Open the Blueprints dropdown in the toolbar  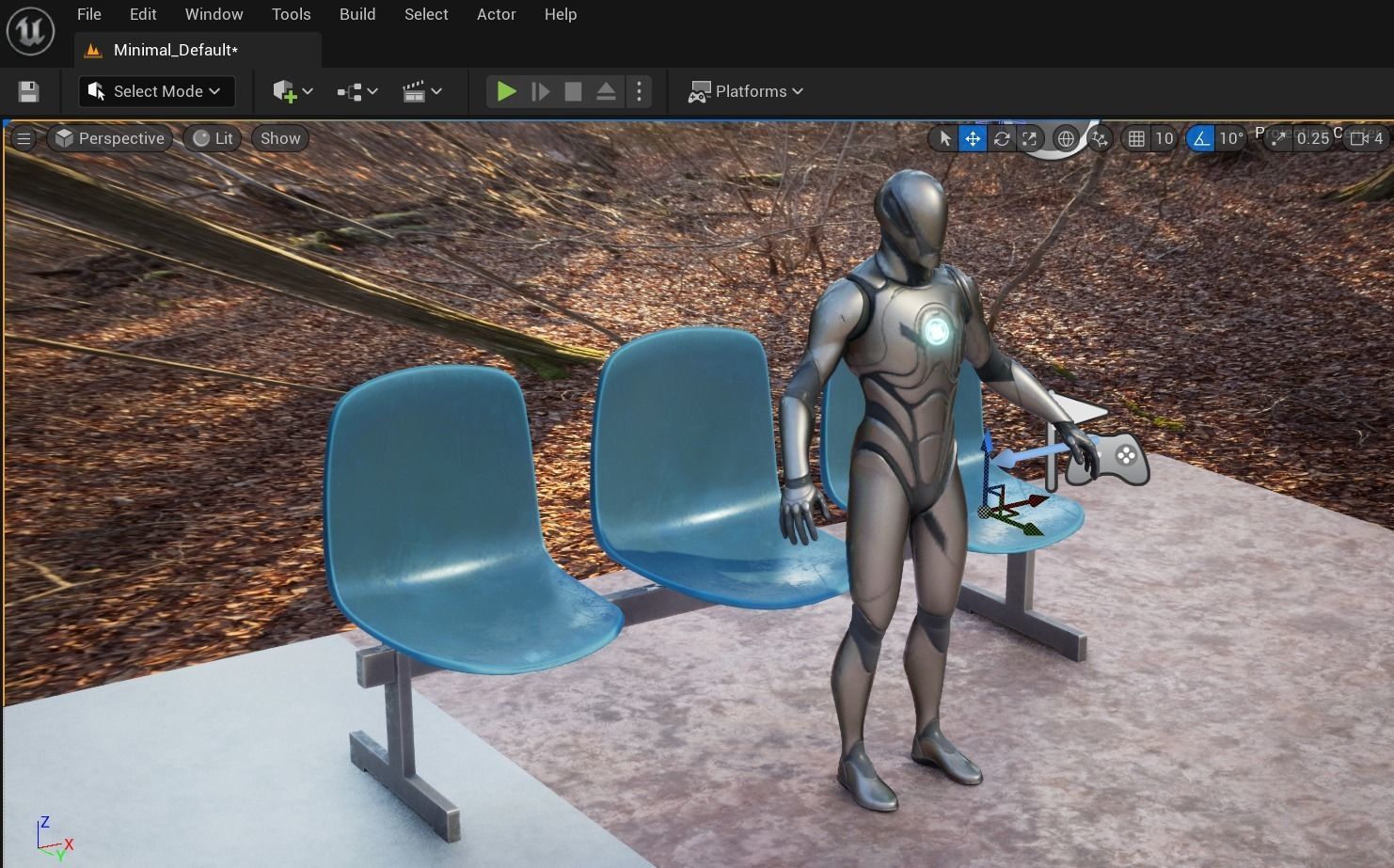357,91
